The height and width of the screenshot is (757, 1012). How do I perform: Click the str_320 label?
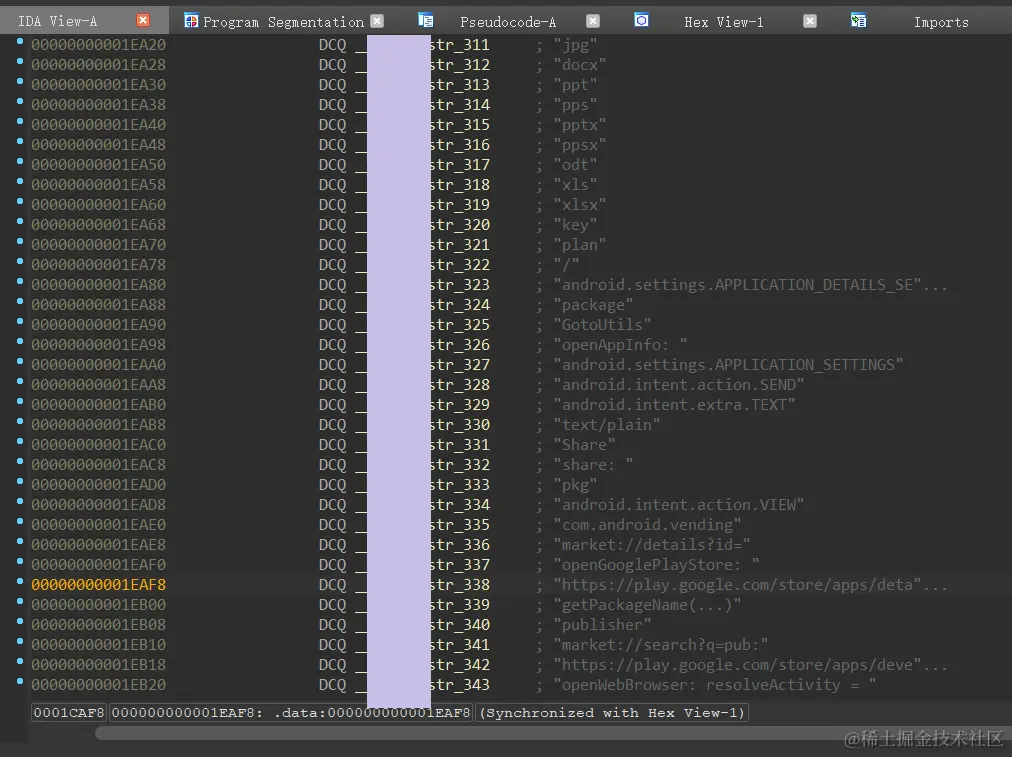[460, 225]
